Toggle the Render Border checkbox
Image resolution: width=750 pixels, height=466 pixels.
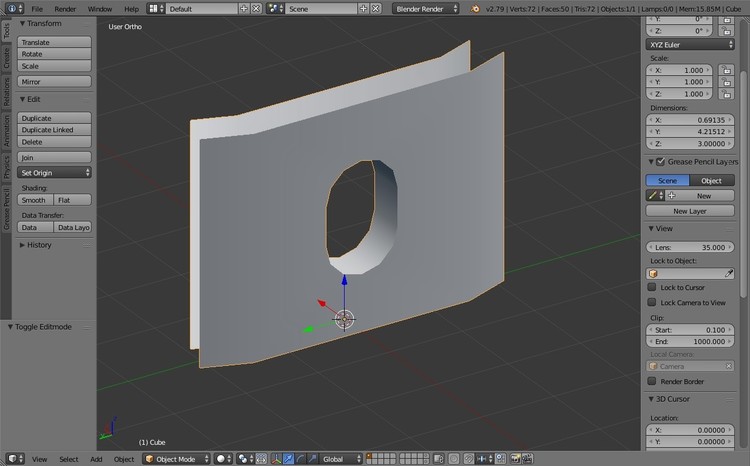click(x=653, y=381)
